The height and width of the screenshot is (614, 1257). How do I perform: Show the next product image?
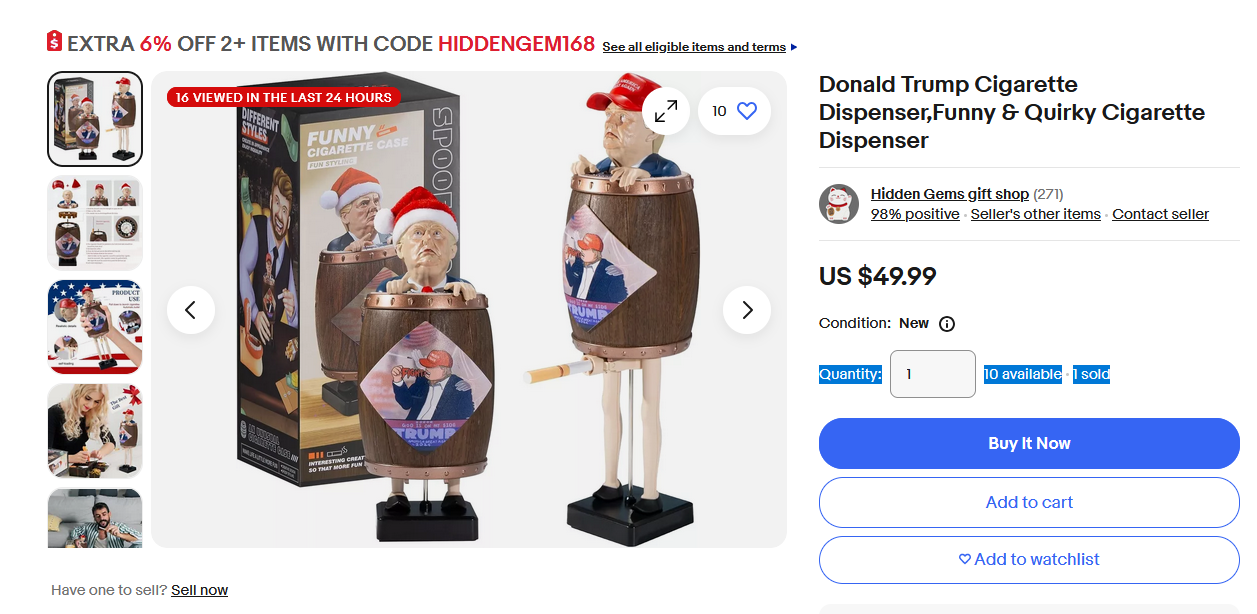point(747,310)
